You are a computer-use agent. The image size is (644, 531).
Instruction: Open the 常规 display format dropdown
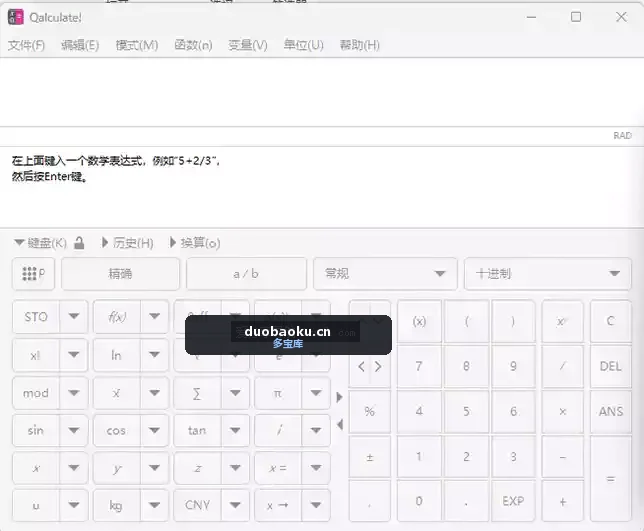(x=385, y=274)
